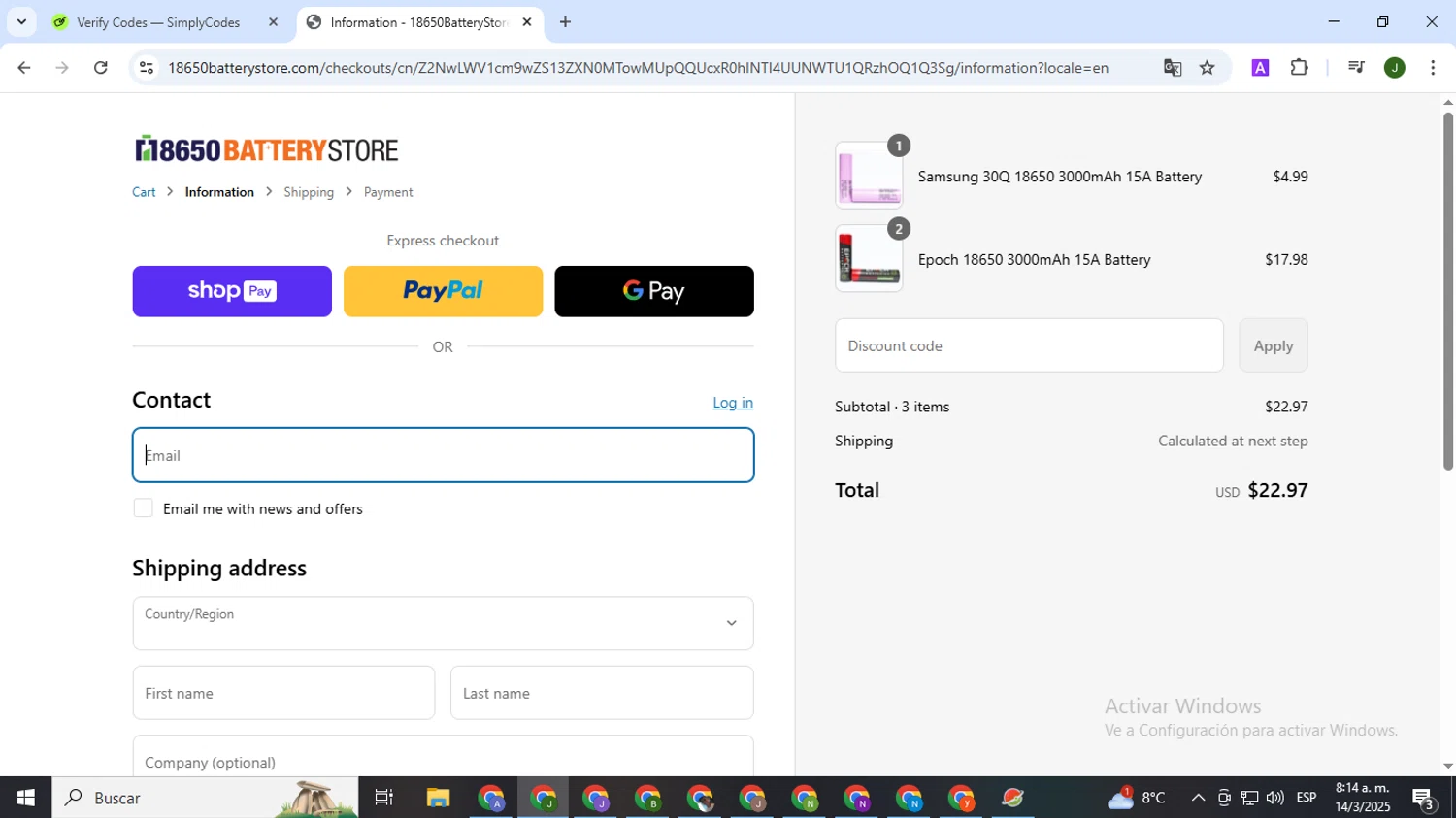Image resolution: width=1456 pixels, height=818 pixels.
Task: Bookmark this page with the star icon
Action: 1208,68
